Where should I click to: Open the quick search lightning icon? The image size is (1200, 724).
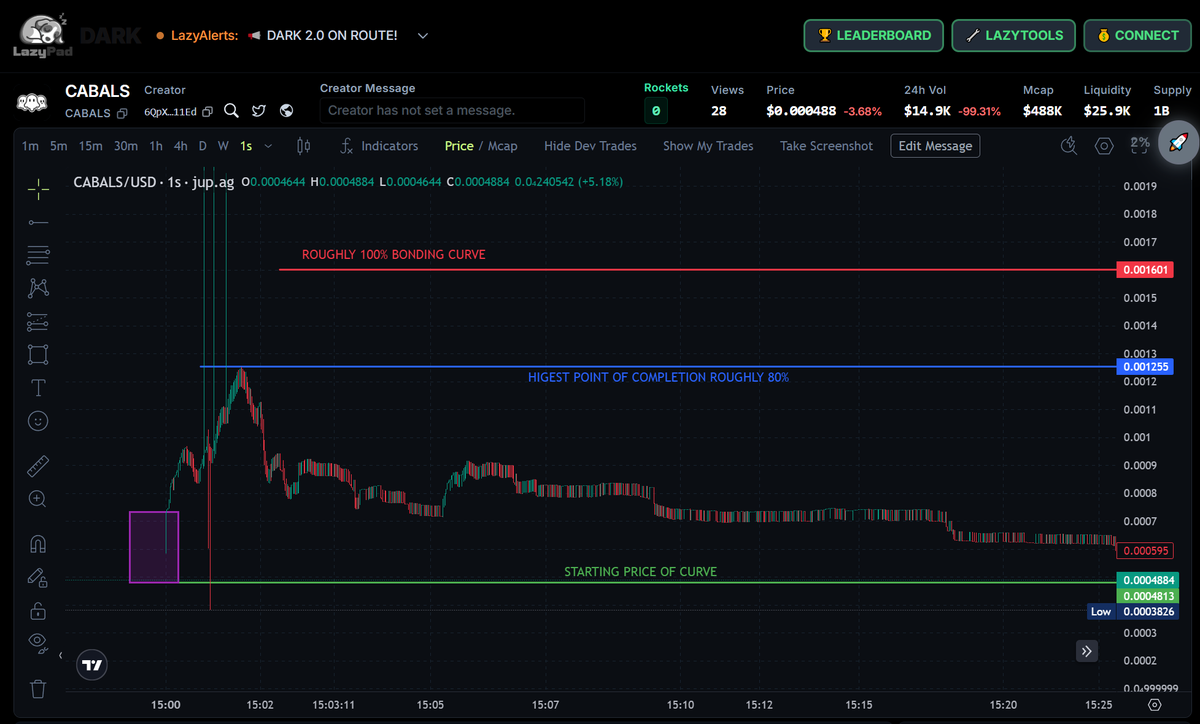tap(1069, 146)
